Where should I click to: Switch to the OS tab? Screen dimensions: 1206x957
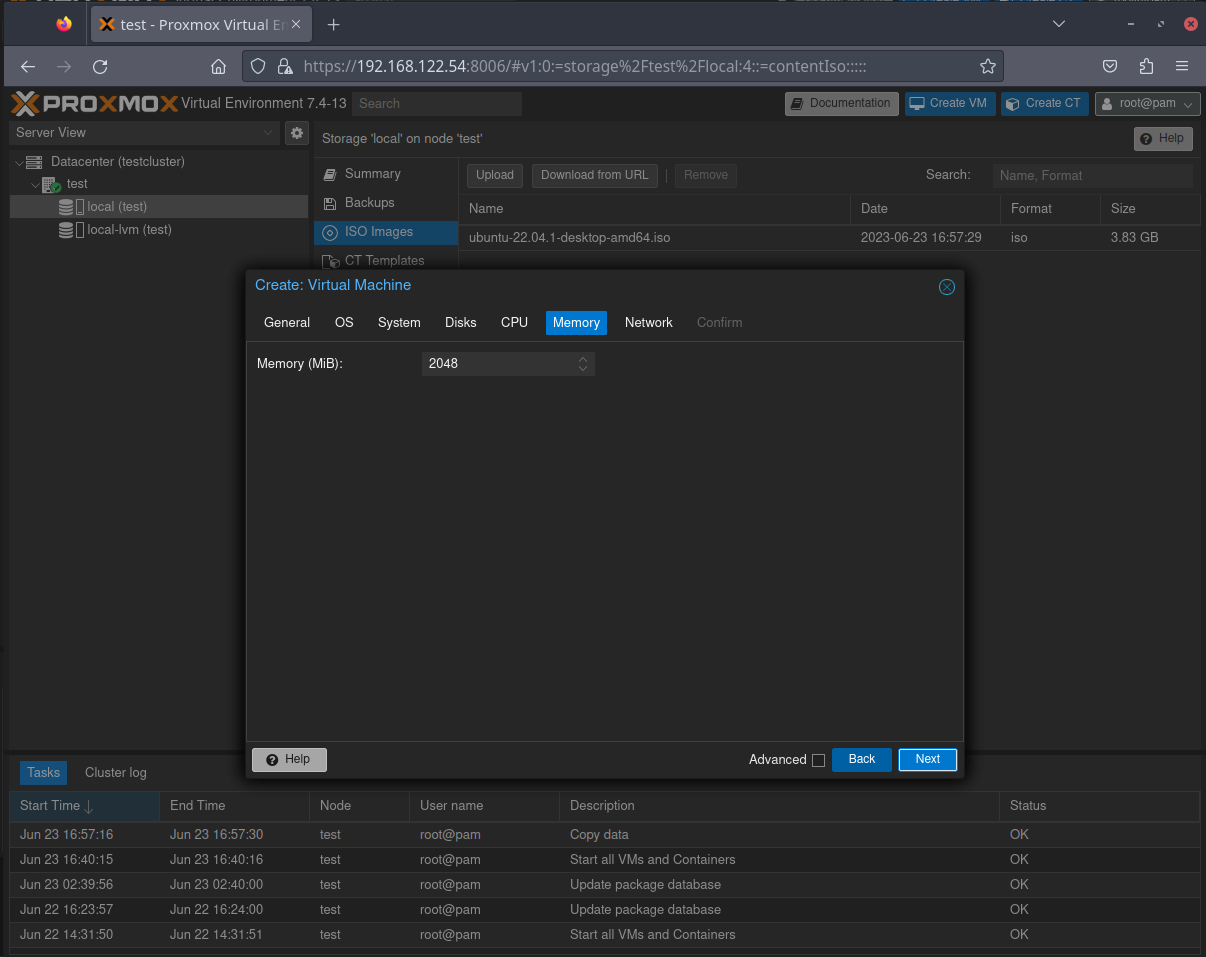pos(344,323)
